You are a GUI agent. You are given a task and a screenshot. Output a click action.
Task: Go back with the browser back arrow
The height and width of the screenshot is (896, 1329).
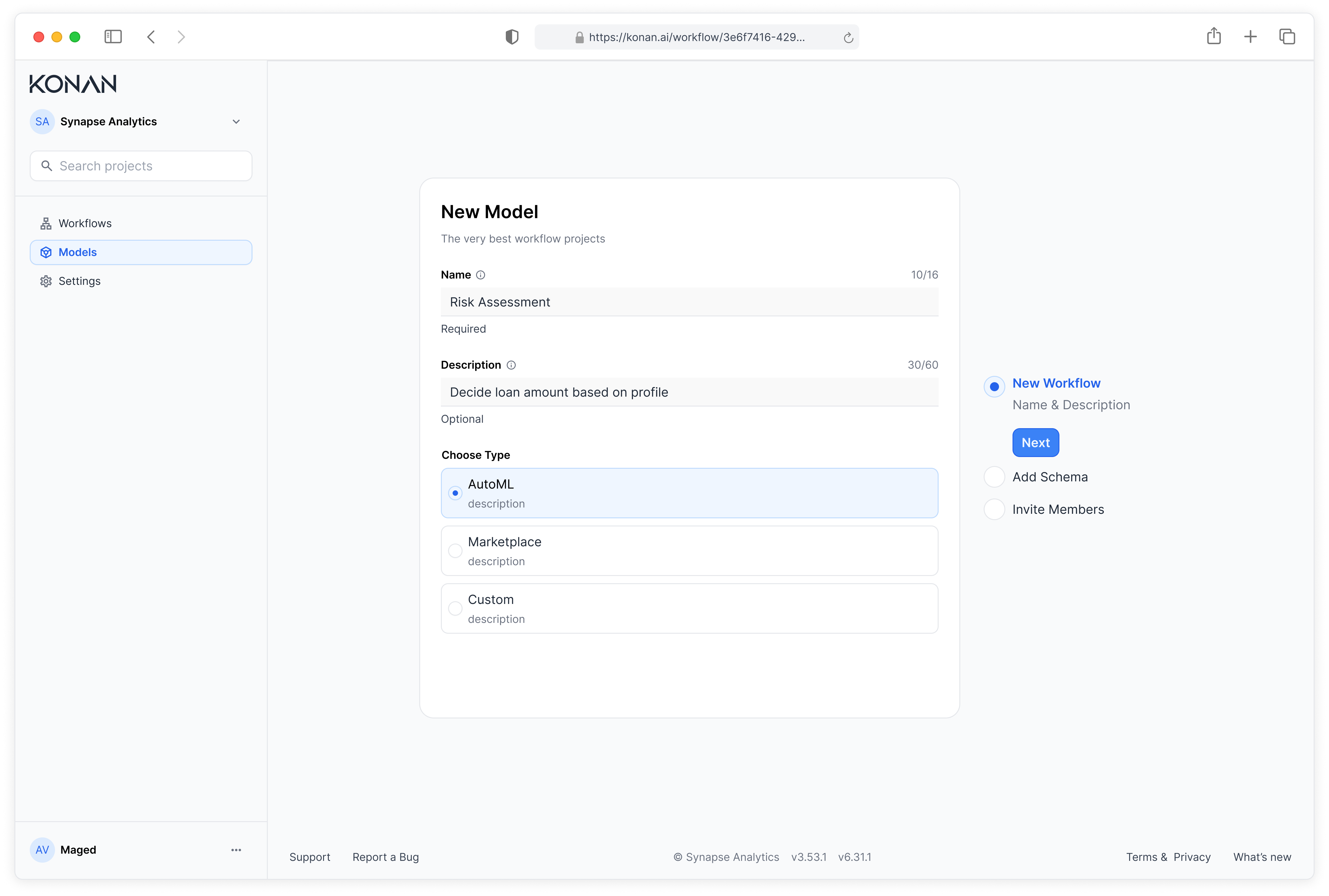pos(151,37)
